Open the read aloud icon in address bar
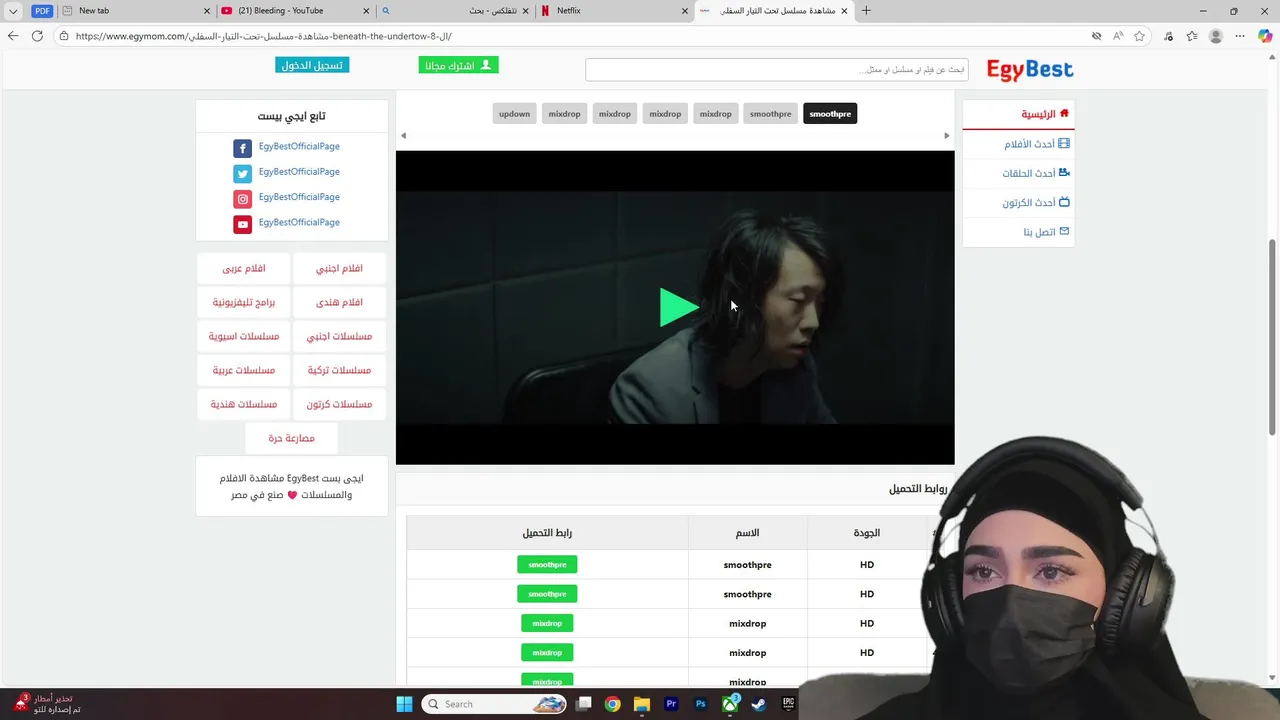Image resolution: width=1280 pixels, height=720 pixels. click(1117, 36)
